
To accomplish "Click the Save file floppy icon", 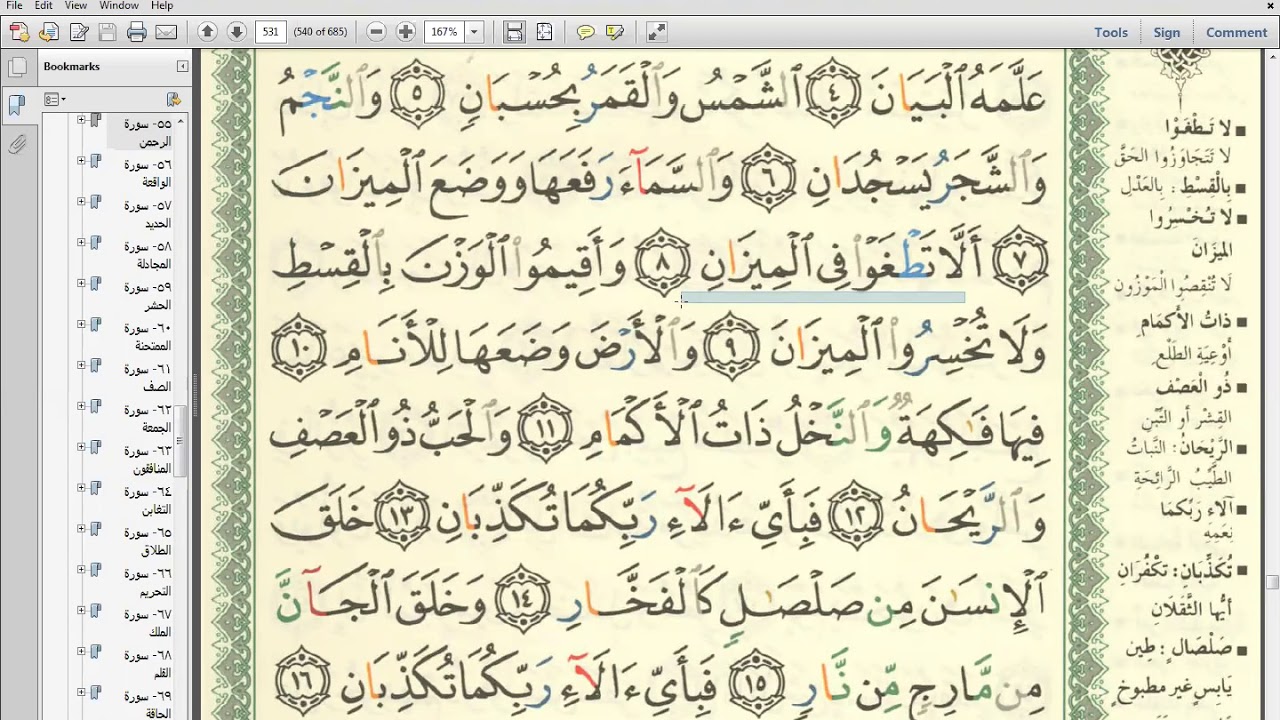I will click(107, 32).
